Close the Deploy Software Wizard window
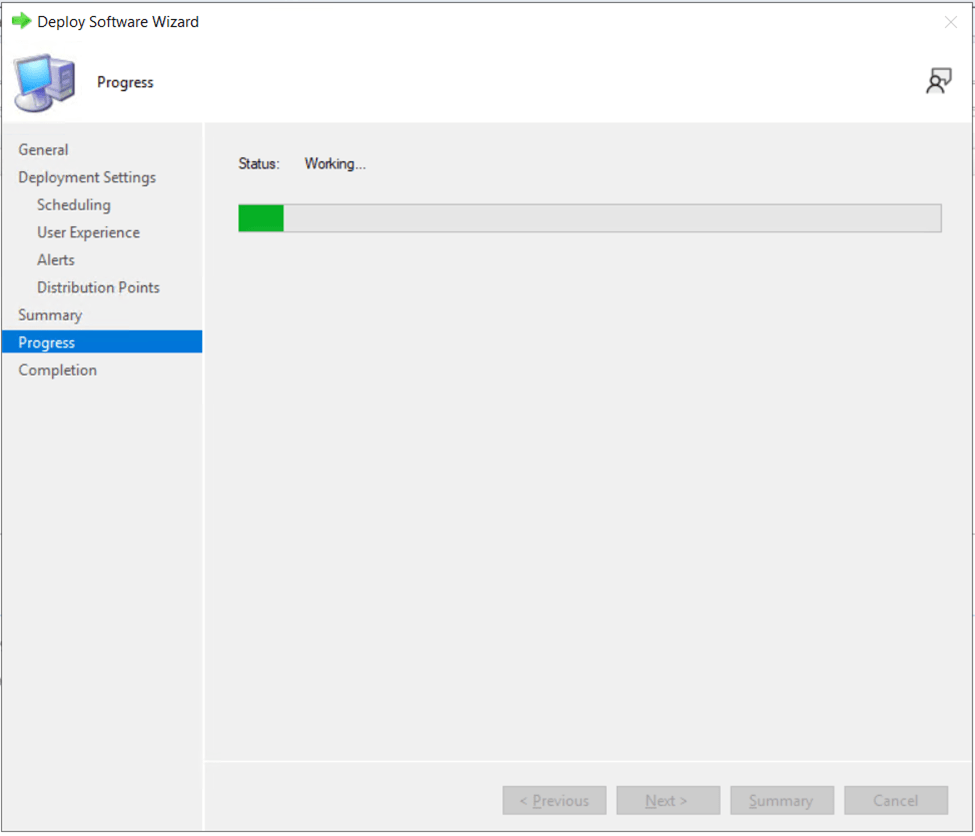The width and height of the screenshot is (975, 836). coord(950,22)
